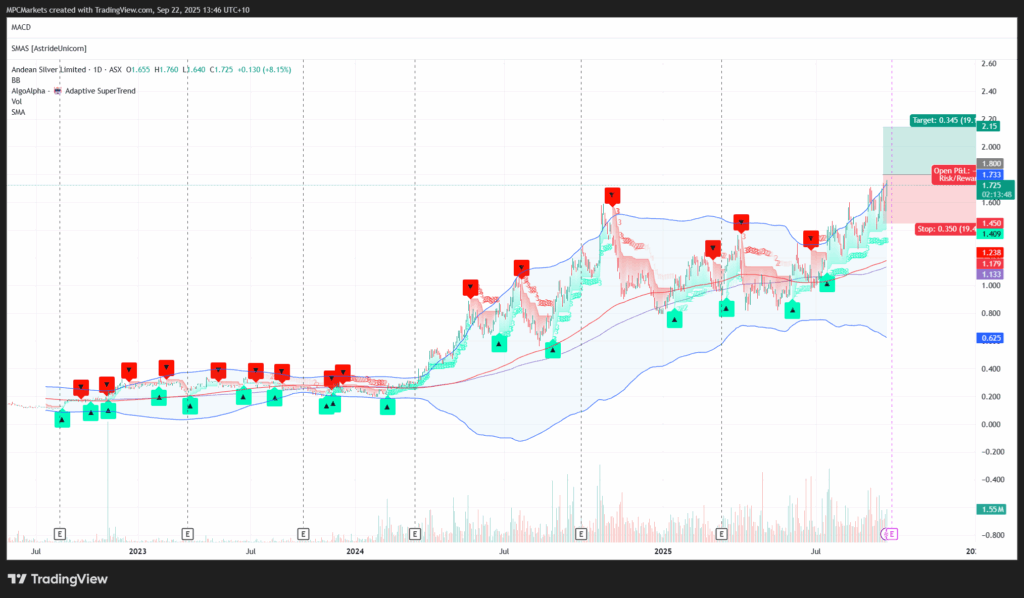This screenshot has height=598, width=1024.
Task: Open the Adaptive SuperTrend indicator legend
Action: point(101,91)
